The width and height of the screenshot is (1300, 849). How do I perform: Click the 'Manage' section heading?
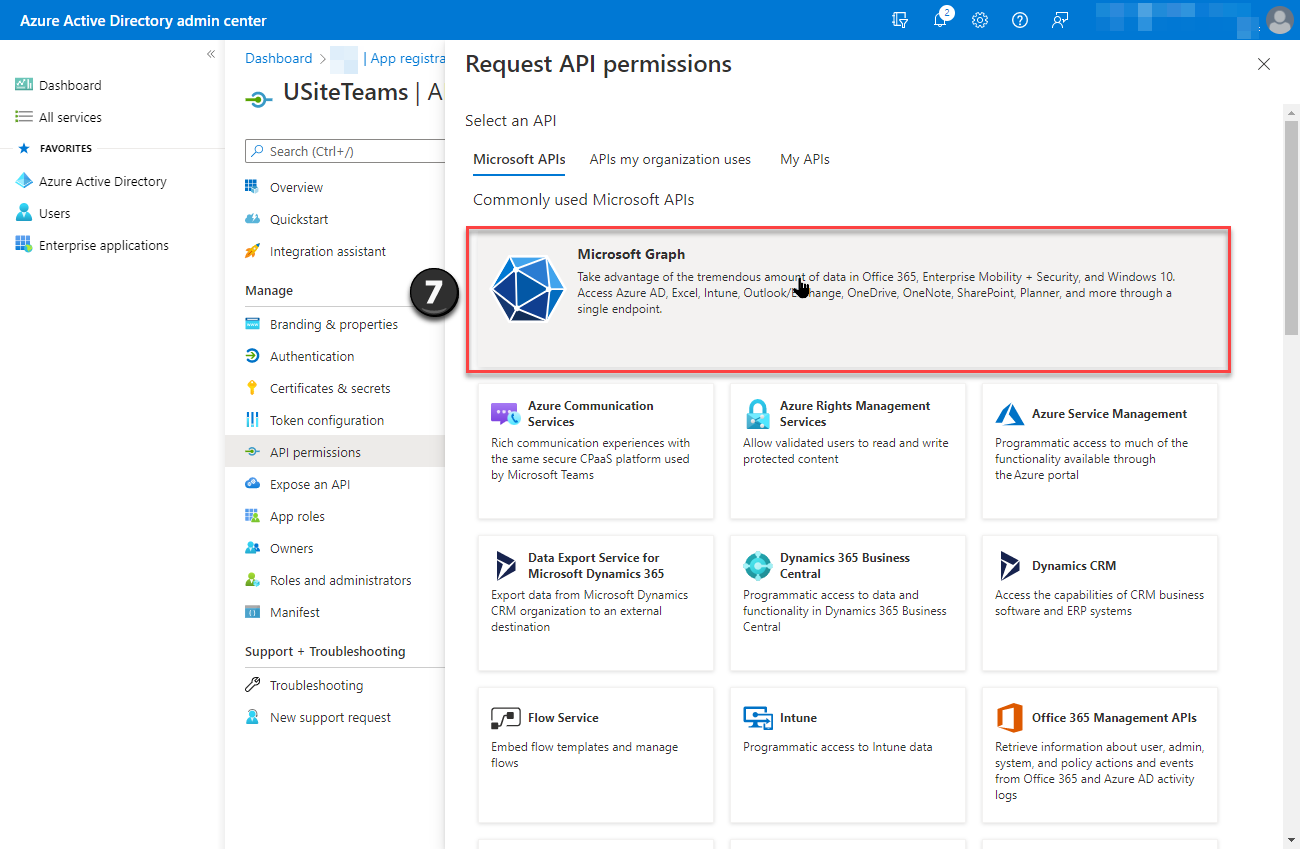(x=269, y=290)
